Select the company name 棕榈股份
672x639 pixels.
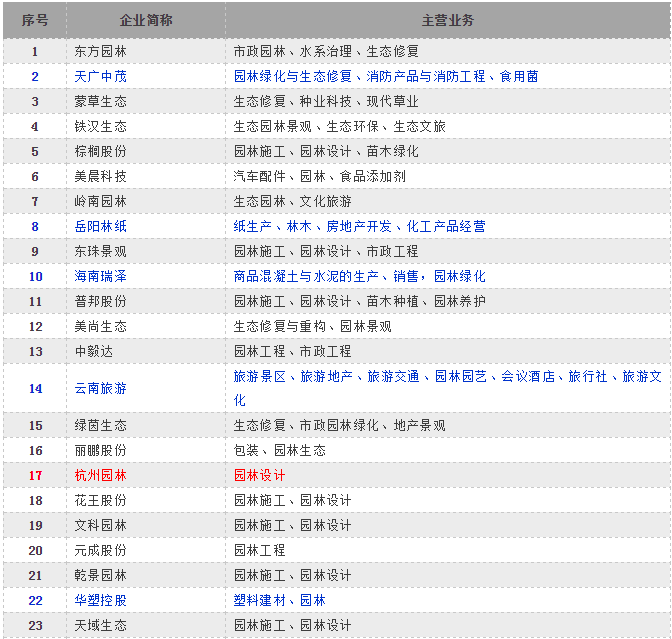(x=100, y=151)
